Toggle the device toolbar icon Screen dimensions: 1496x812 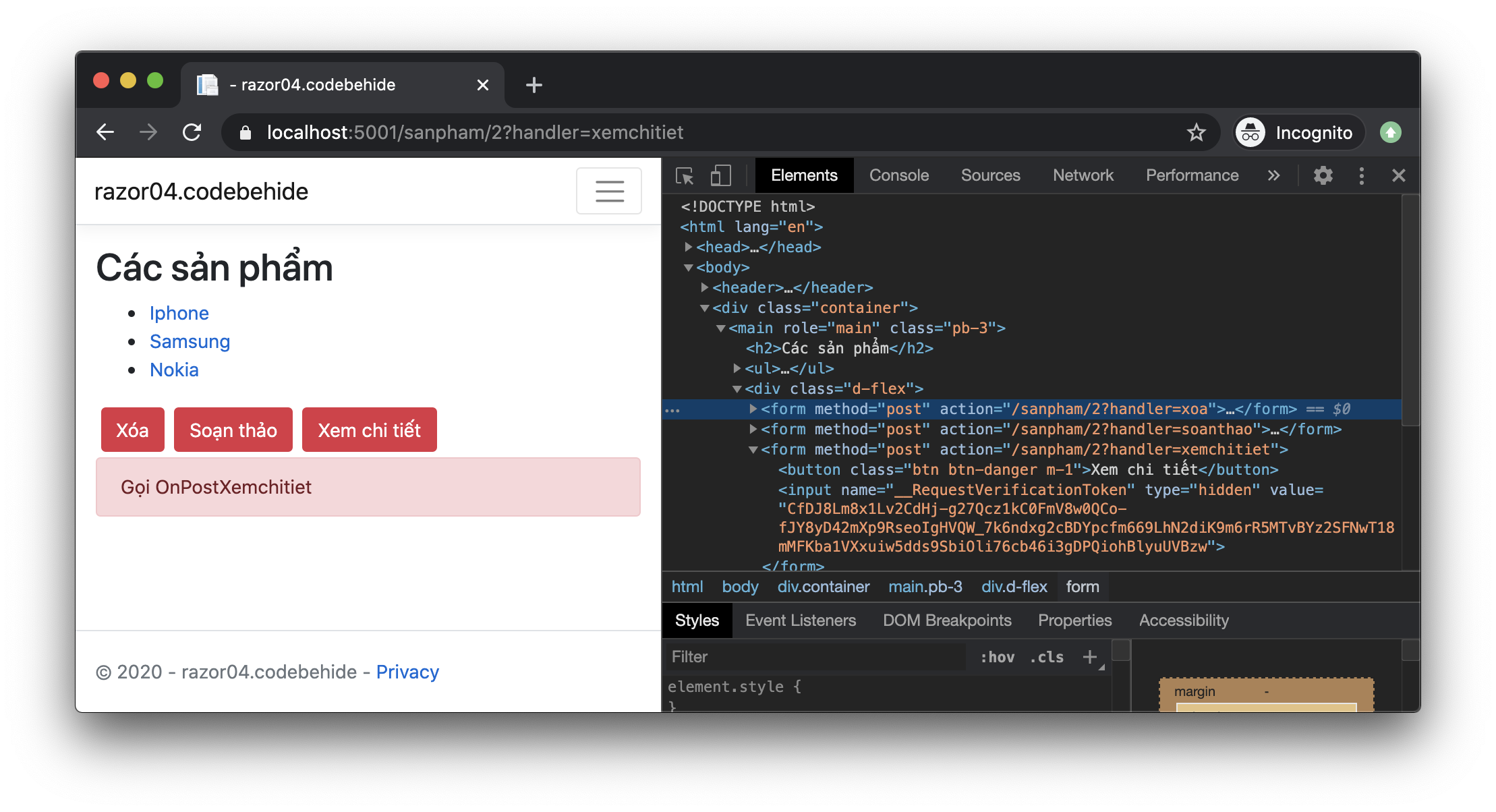pyautogui.click(x=720, y=176)
